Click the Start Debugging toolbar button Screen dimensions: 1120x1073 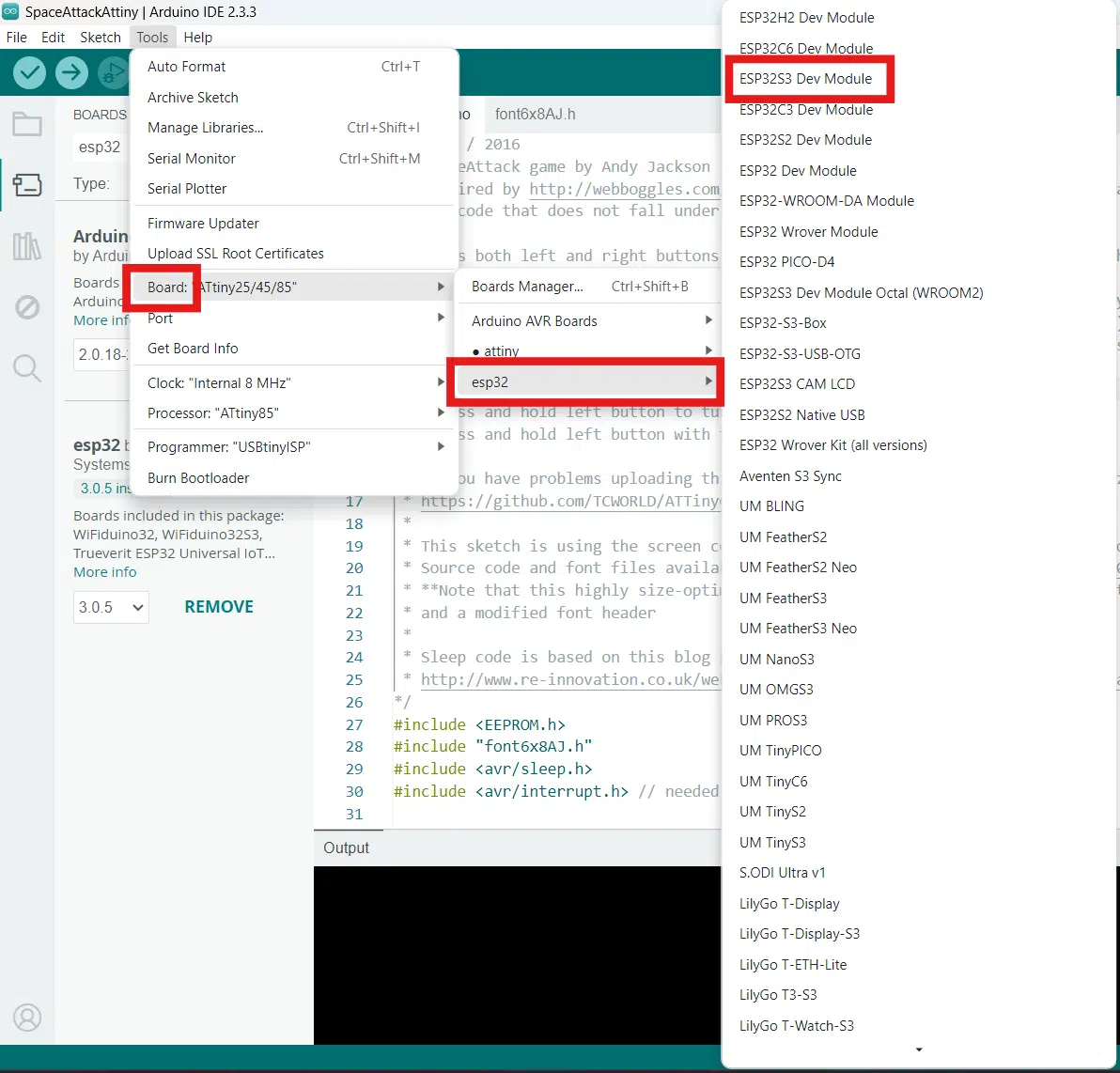click(x=113, y=72)
